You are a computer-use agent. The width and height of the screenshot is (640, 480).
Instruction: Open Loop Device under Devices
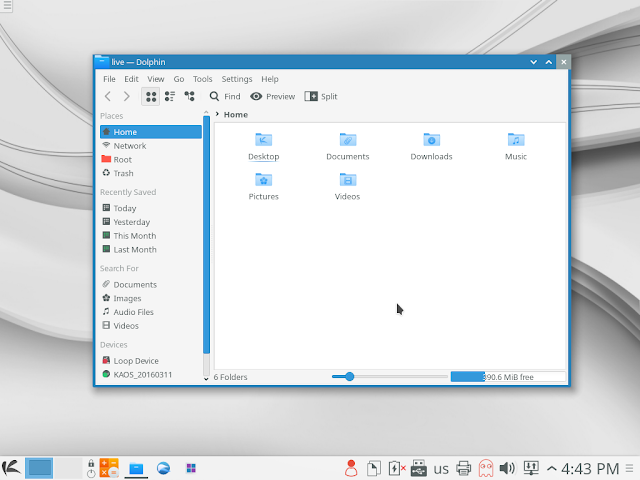[151, 361]
